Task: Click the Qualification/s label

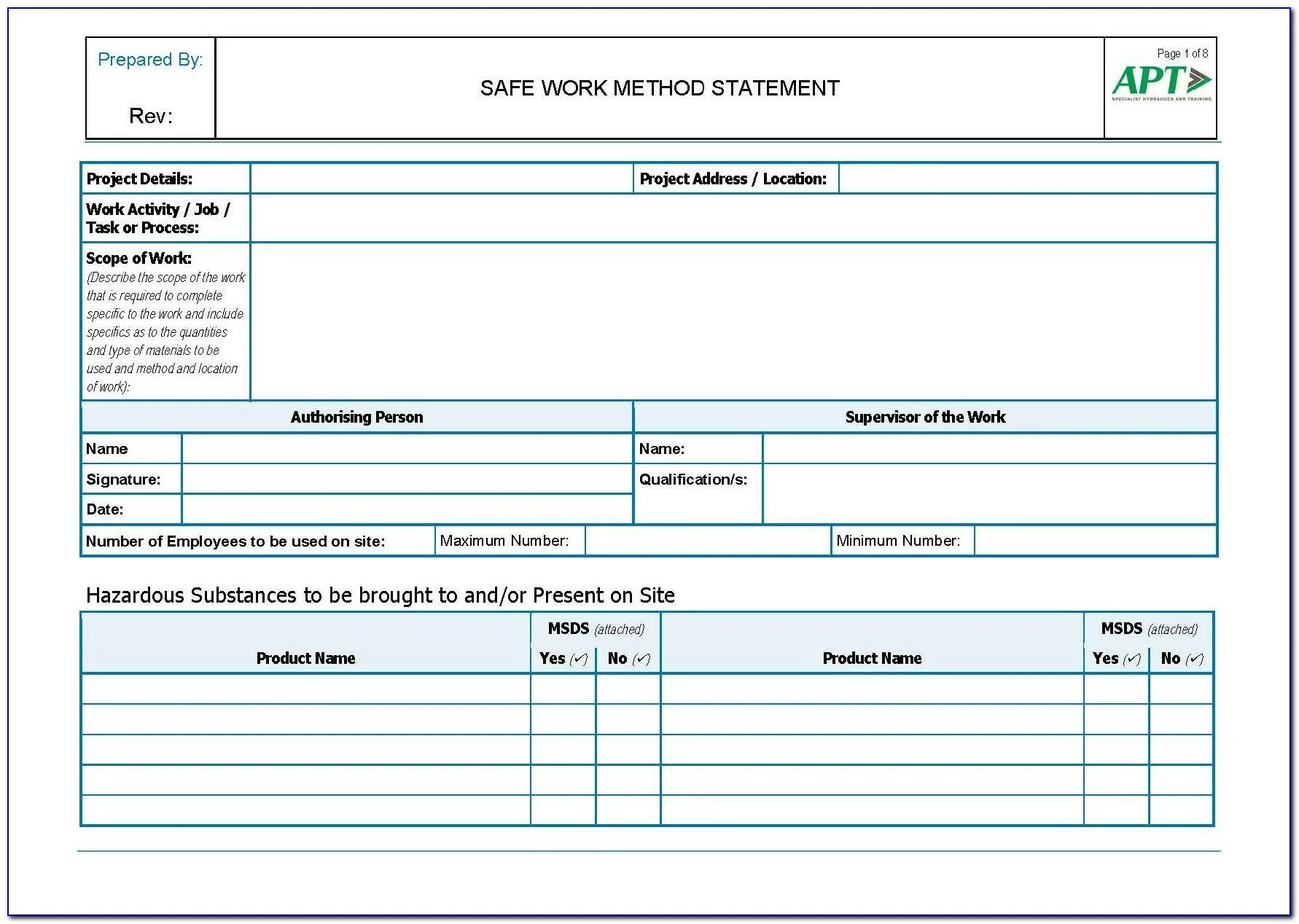Action: (693, 479)
